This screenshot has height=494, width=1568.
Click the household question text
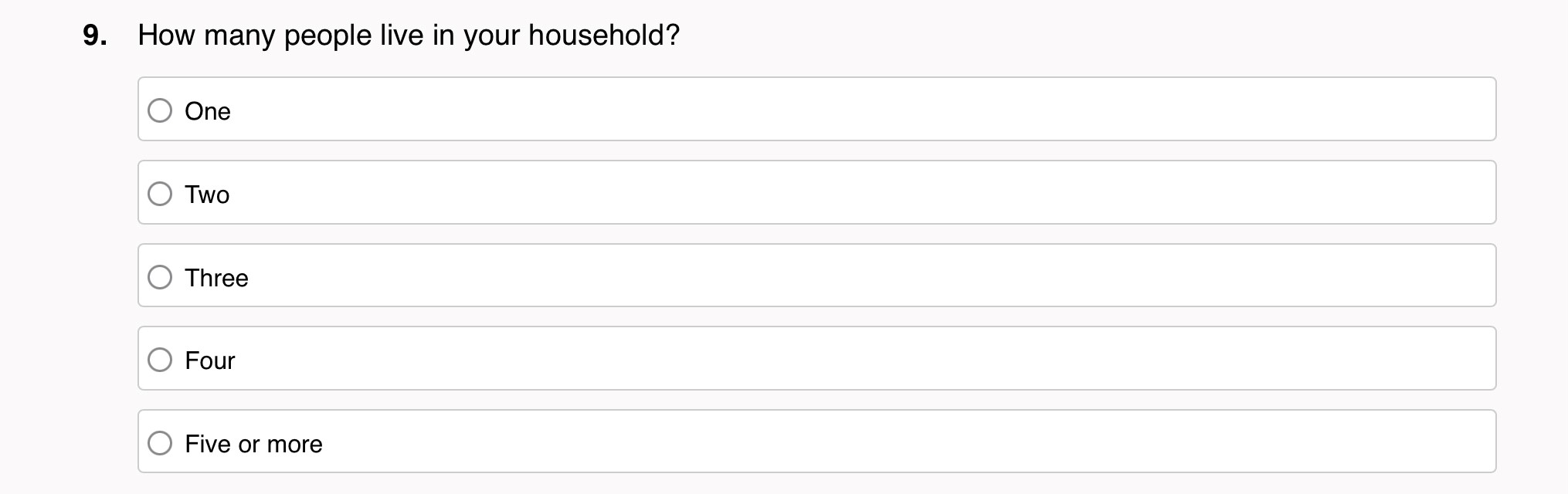[409, 36]
